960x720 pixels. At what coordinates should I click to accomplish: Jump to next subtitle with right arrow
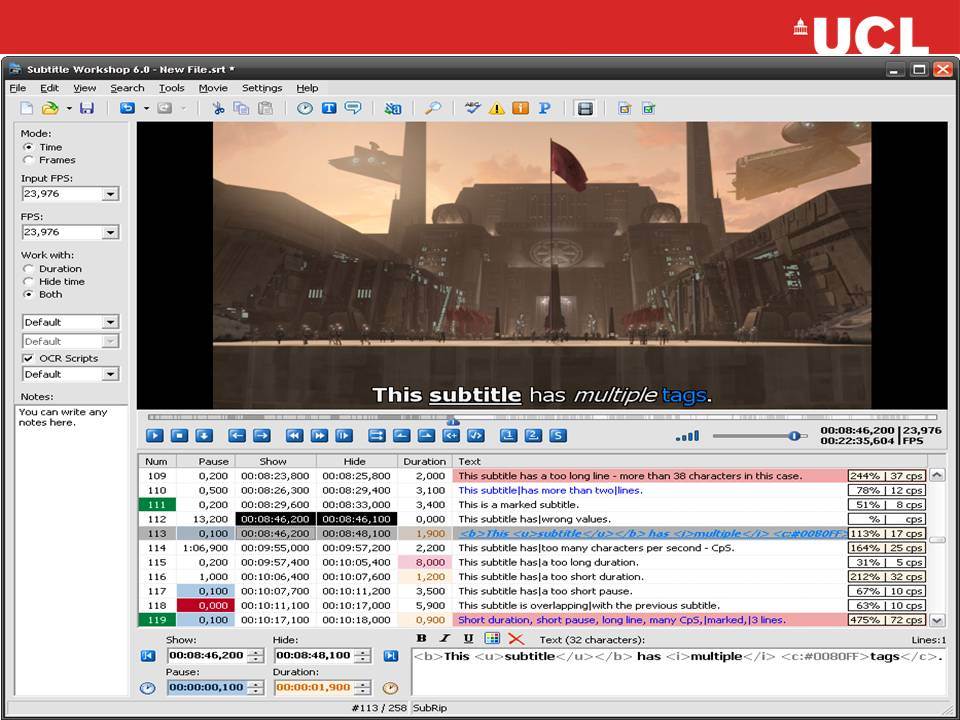pos(261,436)
